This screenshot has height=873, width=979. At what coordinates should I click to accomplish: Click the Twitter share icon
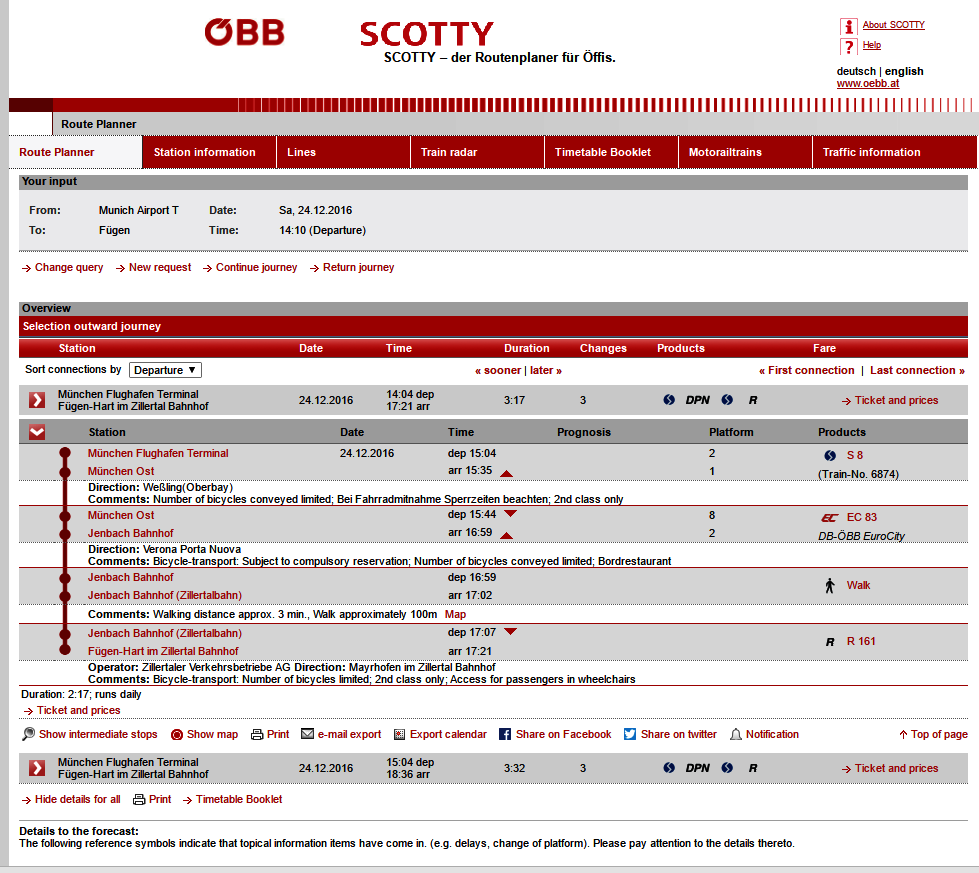[629, 734]
